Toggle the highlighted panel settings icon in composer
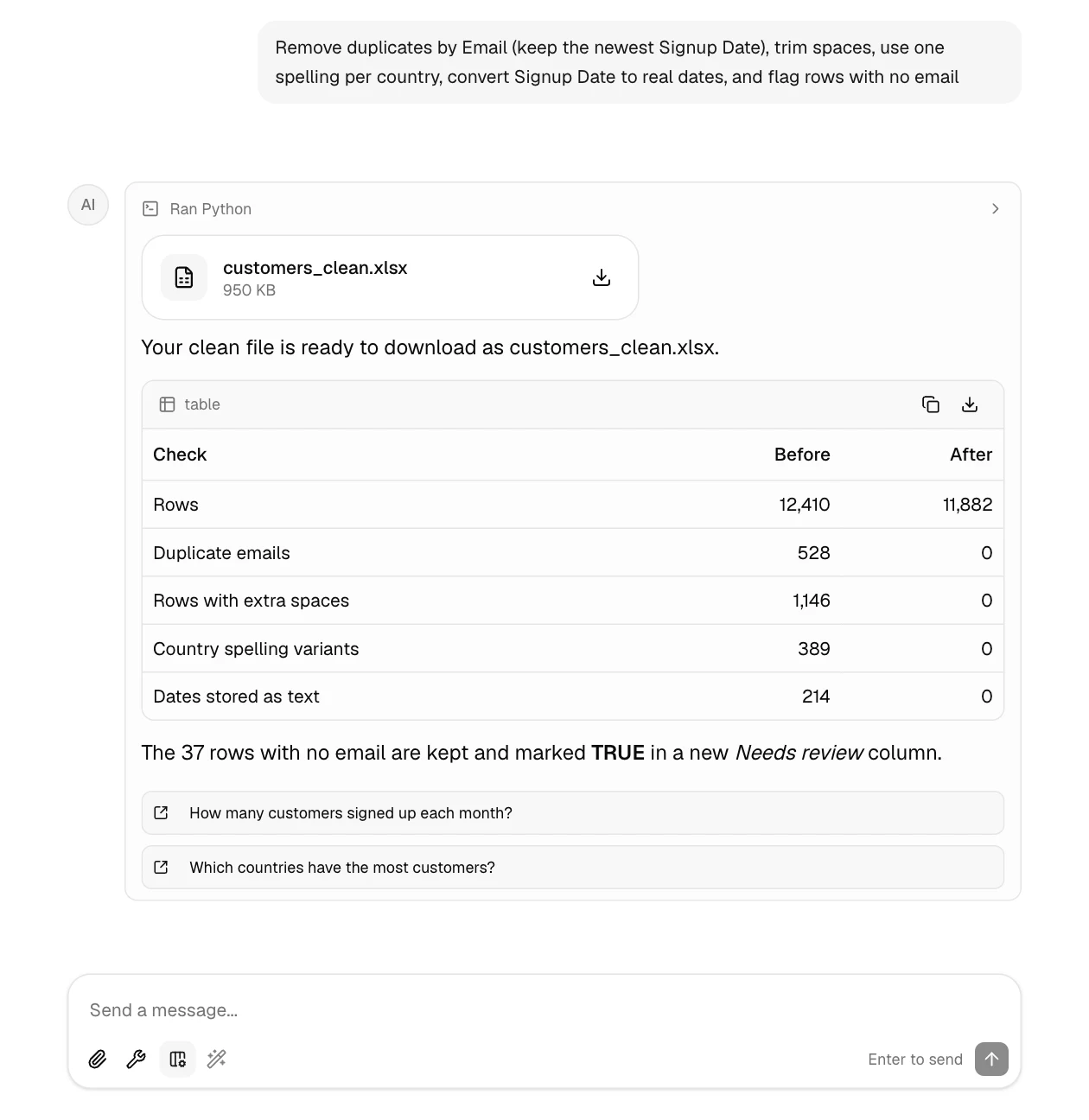The width and height of the screenshot is (1089, 1120). click(x=177, y=1060)
